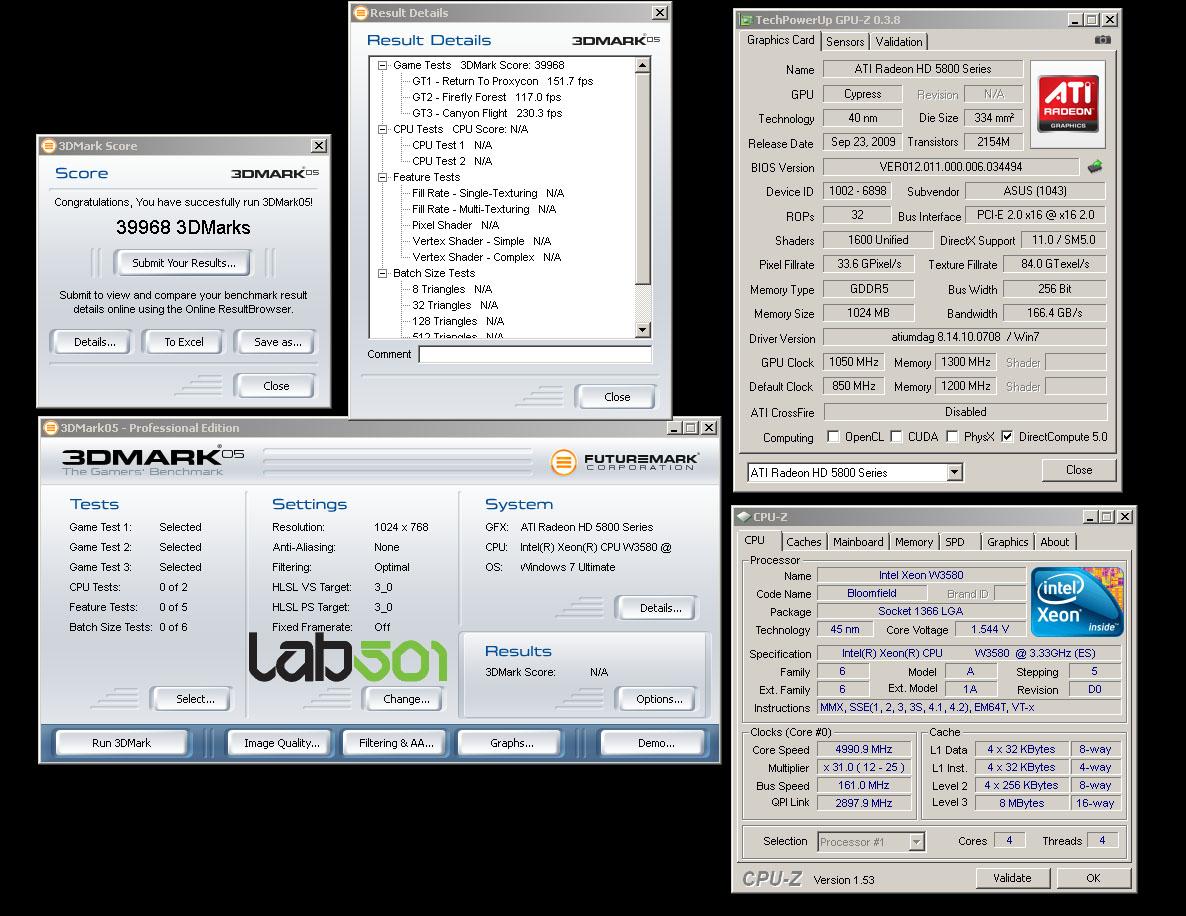
Task: Open Image Quality options
Action: pyautogui.click(x=281, y=744)
